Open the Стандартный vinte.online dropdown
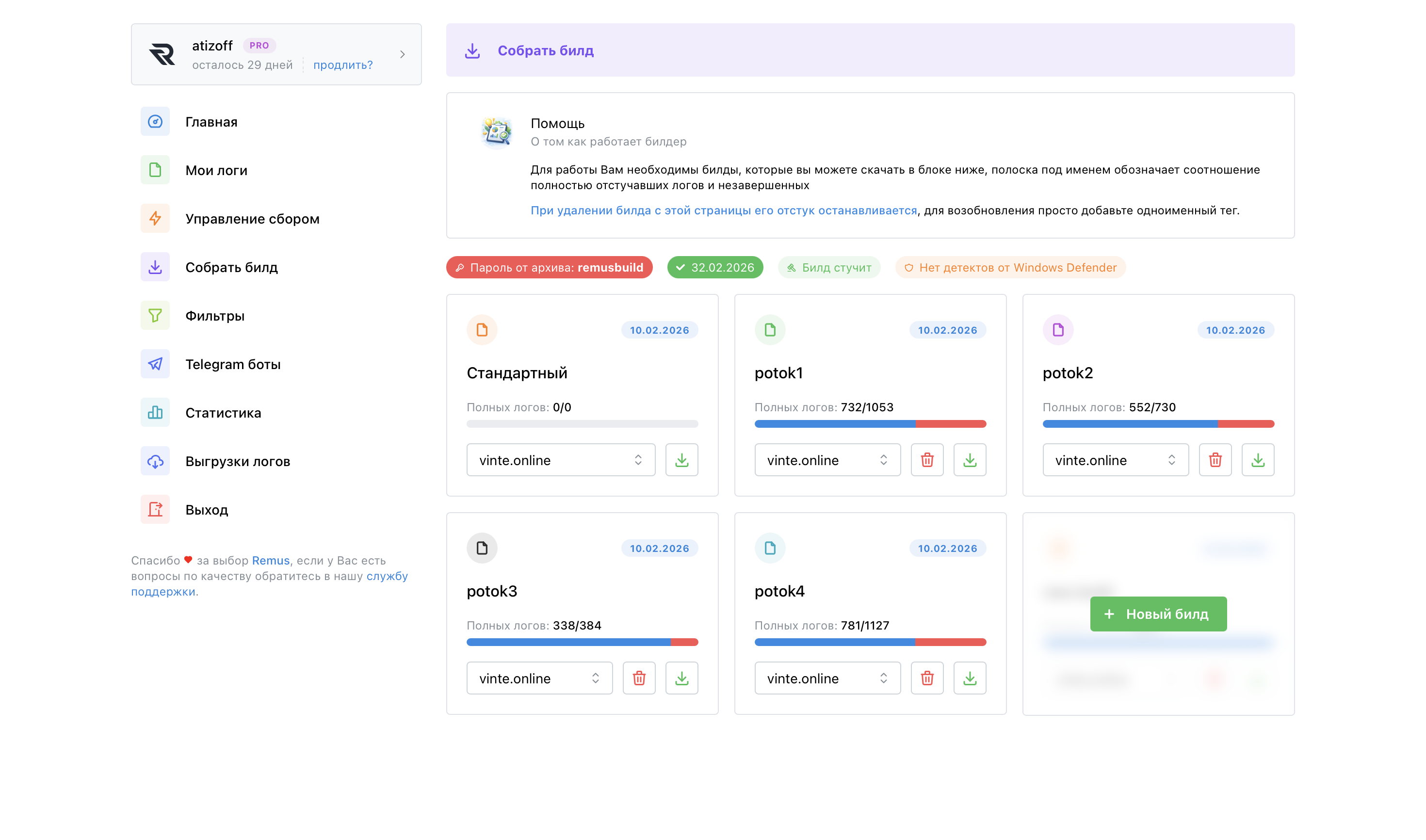Viewport: 1426px width, 840px height. pos(560,460)
